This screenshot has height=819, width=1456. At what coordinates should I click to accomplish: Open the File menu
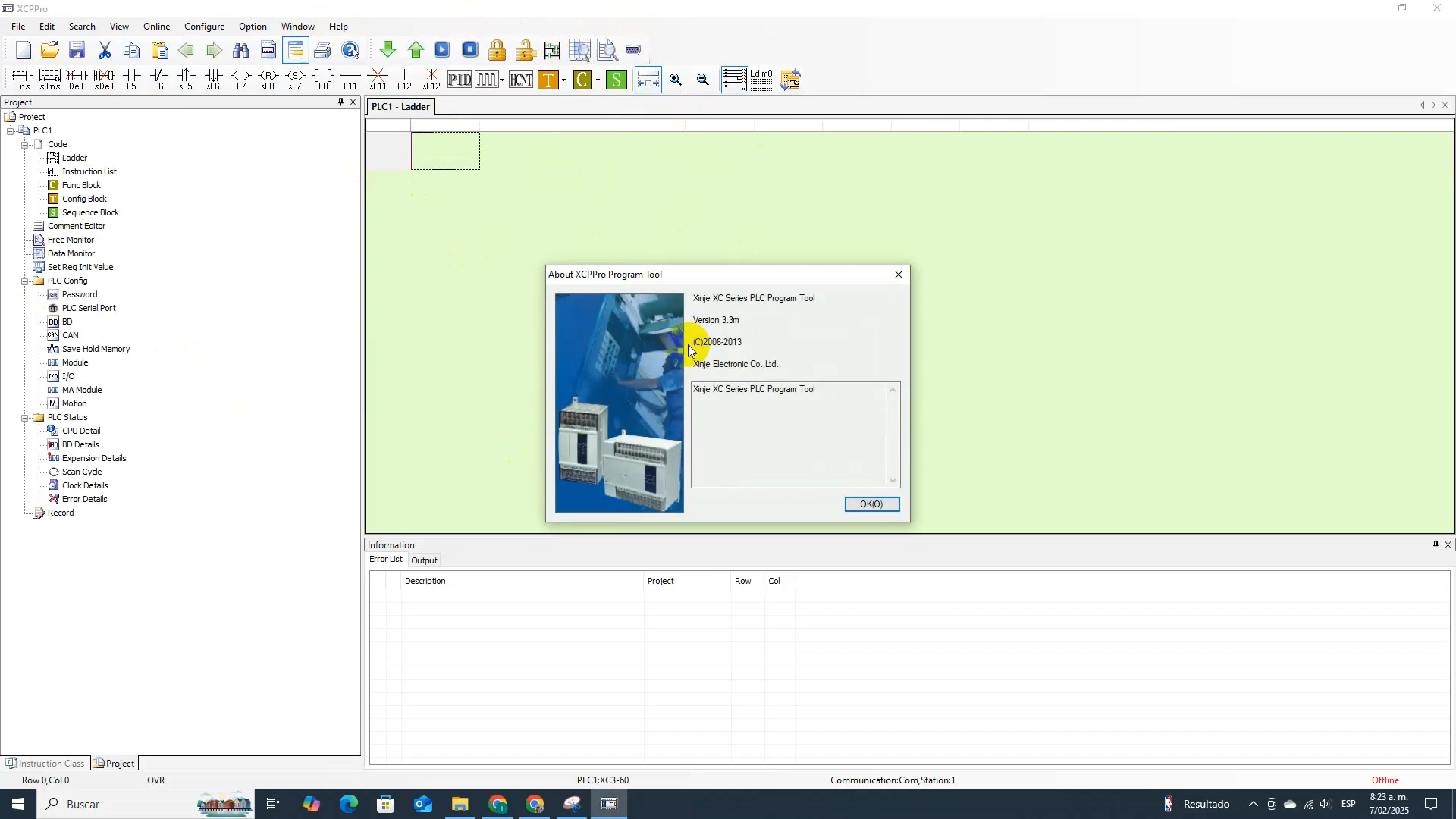coord(18,27)
